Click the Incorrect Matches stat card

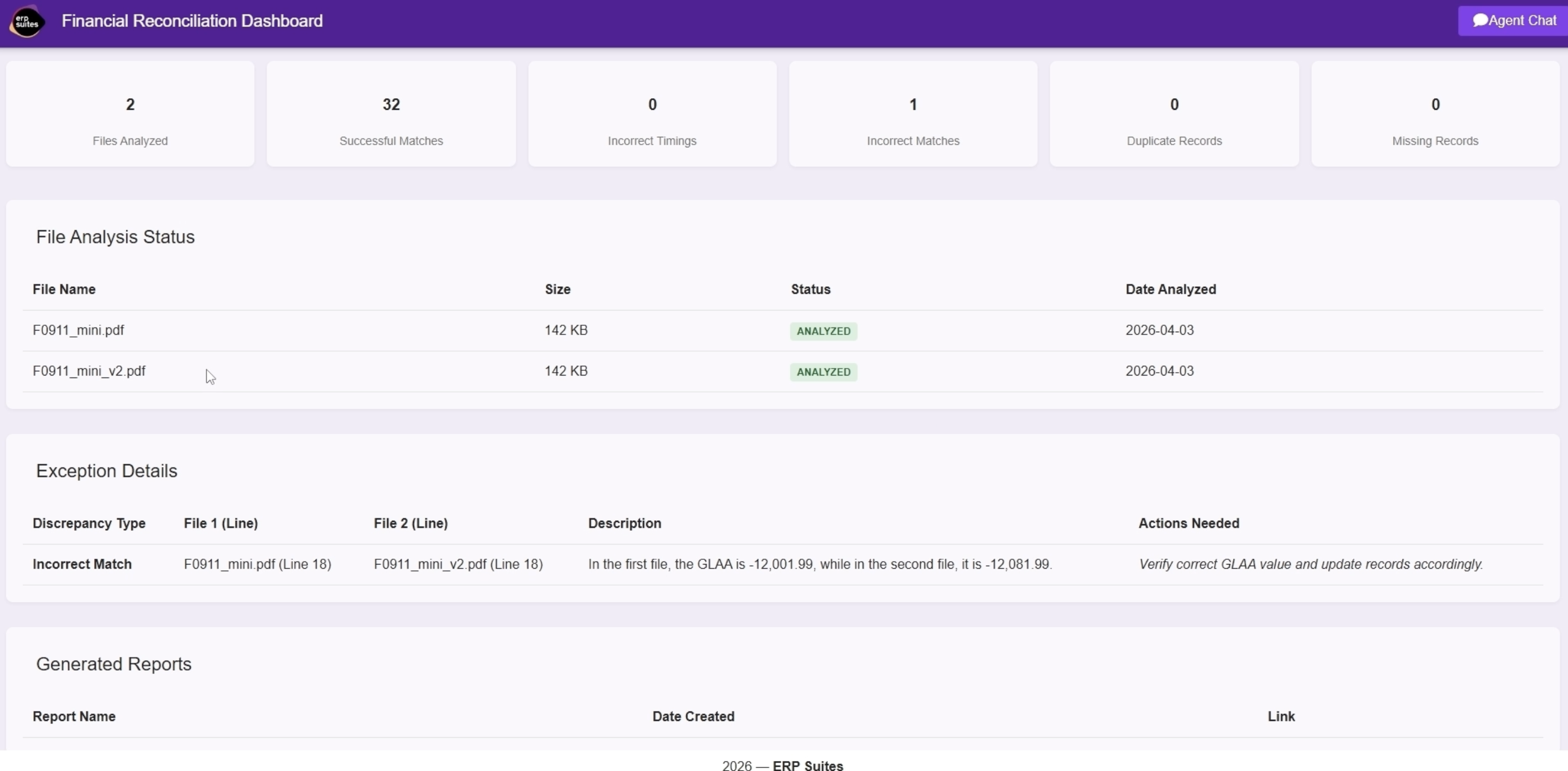click(x=912, y=113)
